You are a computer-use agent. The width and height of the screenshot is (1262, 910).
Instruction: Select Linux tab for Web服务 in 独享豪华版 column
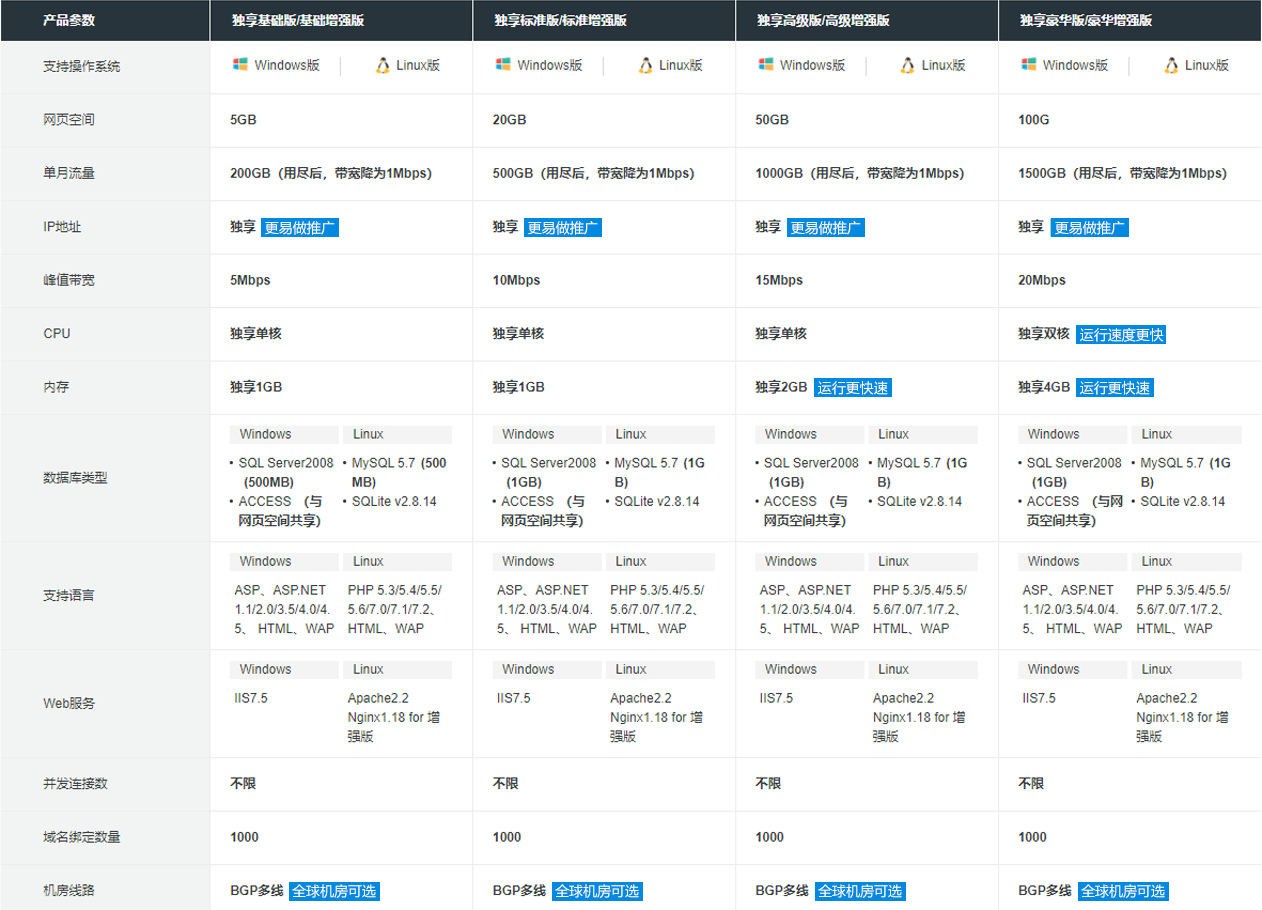click(1186, 669)
